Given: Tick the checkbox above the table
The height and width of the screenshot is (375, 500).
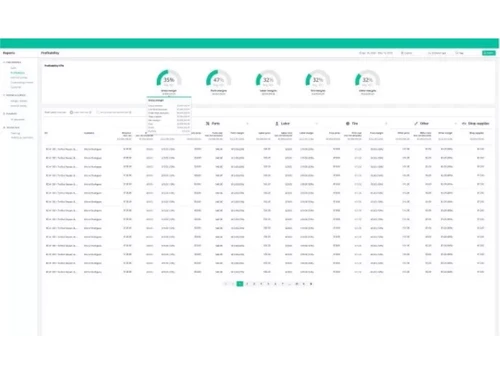Looking at the screenshot, I should point(98,112).
